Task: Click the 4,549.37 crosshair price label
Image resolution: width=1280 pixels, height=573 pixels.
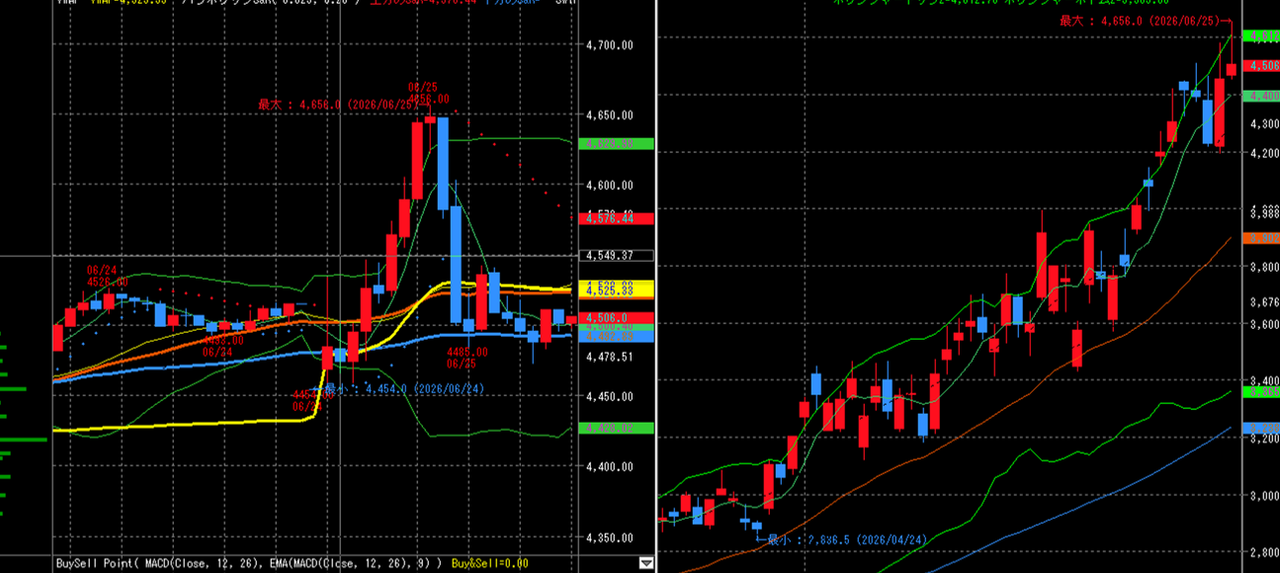Action: pos(616,255)
